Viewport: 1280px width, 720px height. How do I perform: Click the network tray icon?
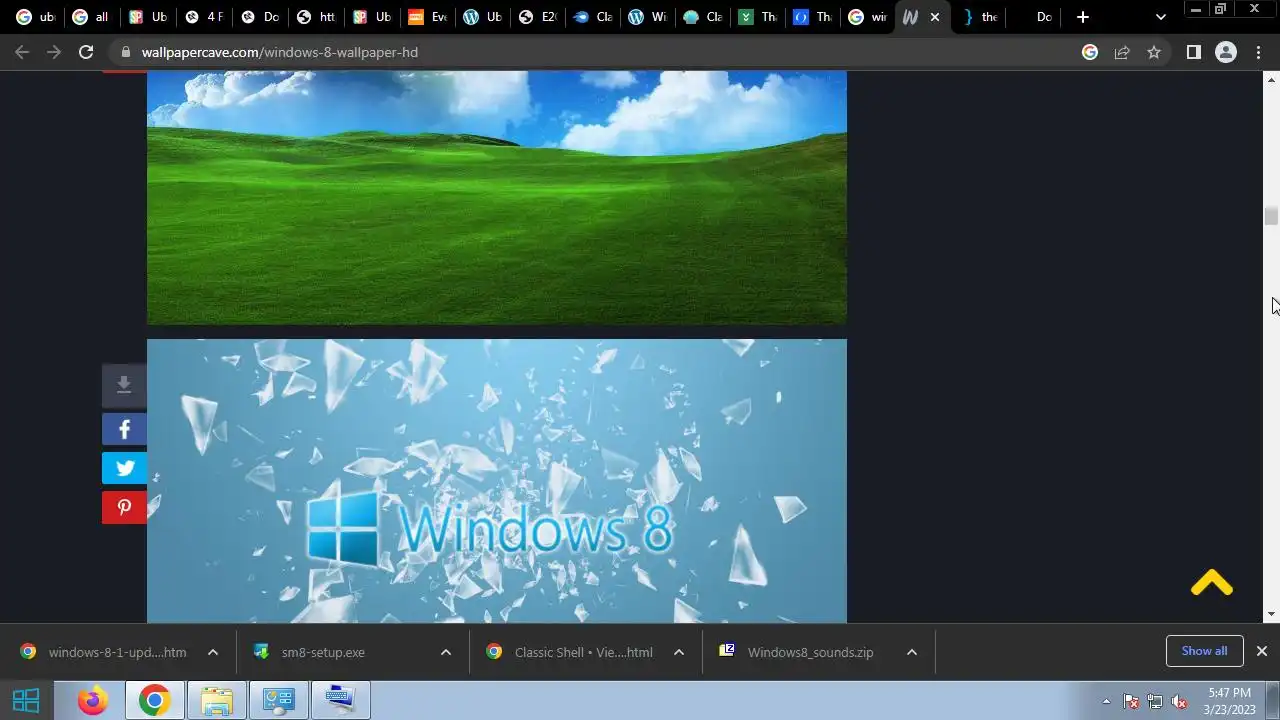1155,701
